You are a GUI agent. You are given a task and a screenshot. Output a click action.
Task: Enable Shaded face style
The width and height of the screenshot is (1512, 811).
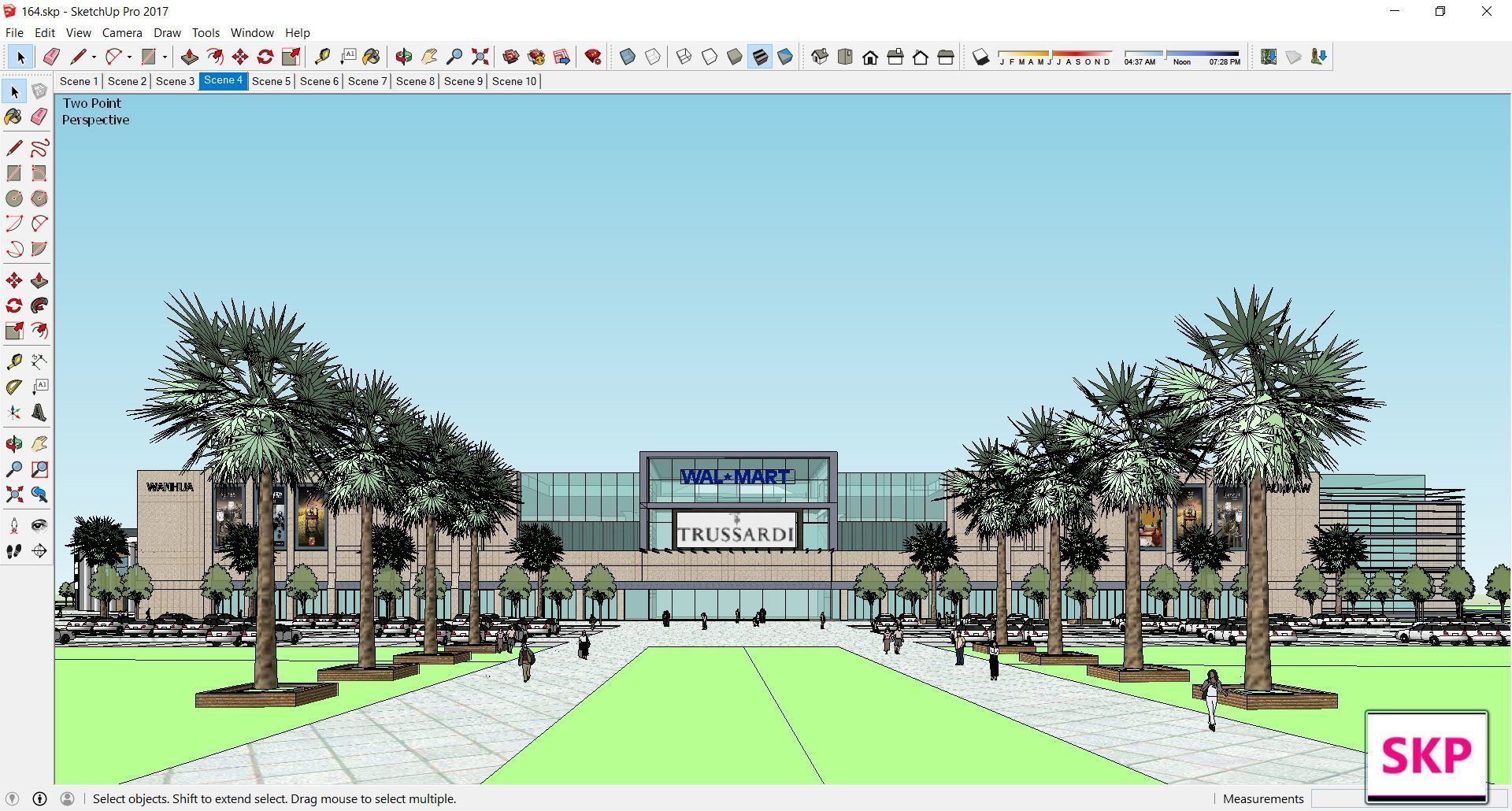point(735,57)
